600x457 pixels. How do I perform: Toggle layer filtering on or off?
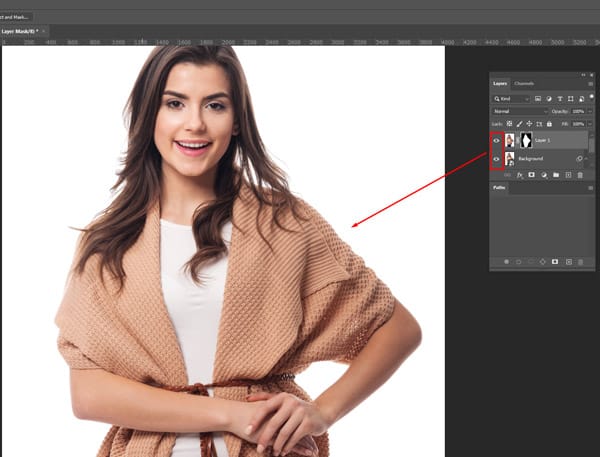[592, 96]
